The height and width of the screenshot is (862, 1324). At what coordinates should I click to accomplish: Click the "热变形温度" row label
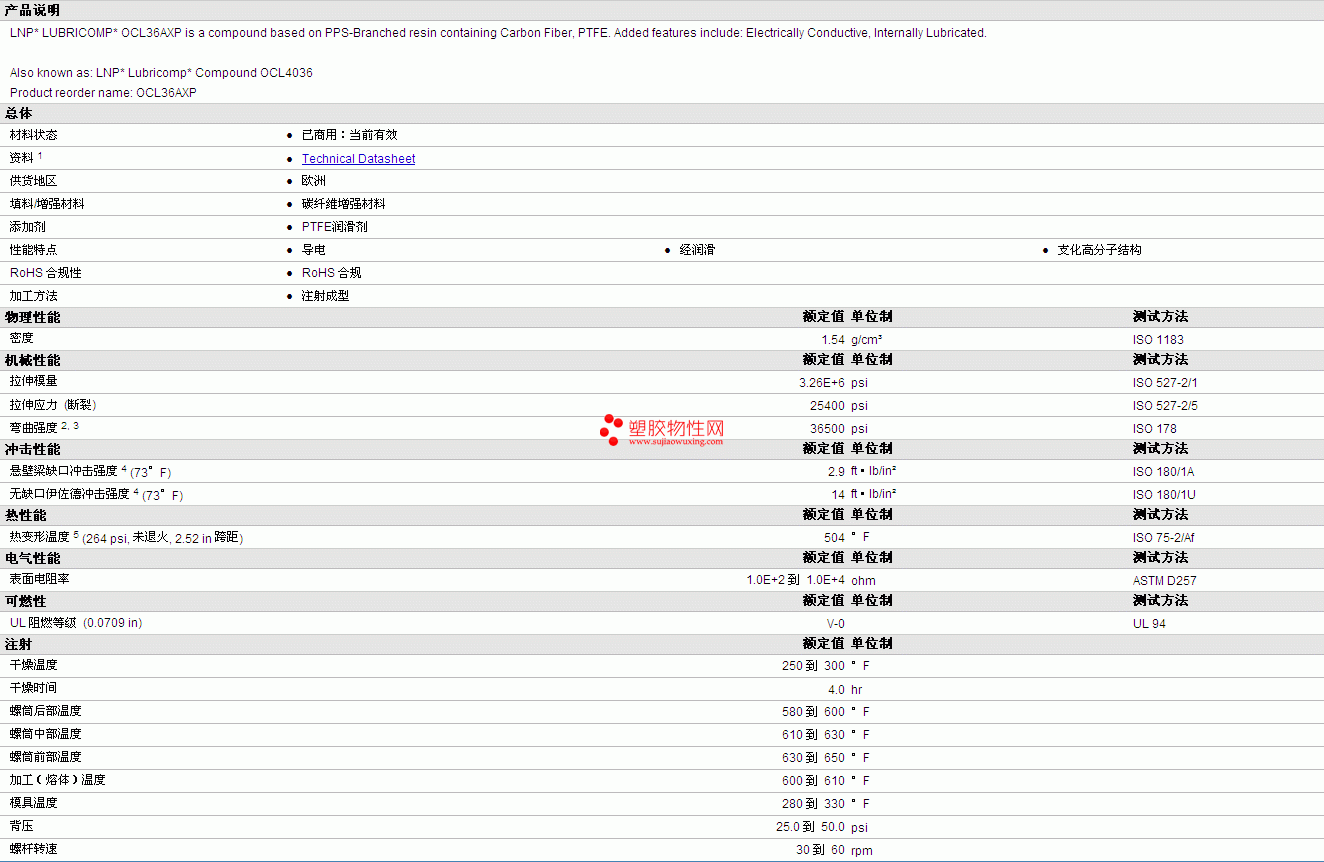point(40,537)
